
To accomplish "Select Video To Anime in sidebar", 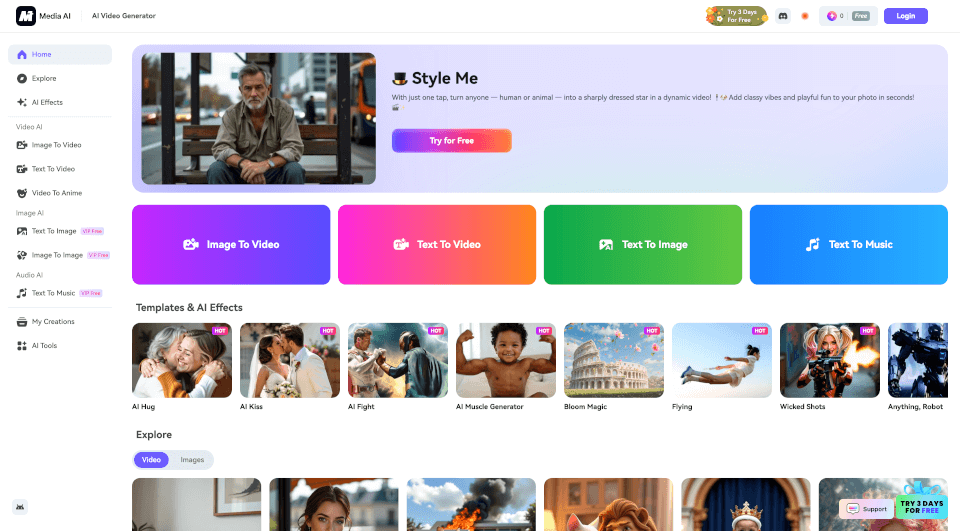I will point(56,193).
